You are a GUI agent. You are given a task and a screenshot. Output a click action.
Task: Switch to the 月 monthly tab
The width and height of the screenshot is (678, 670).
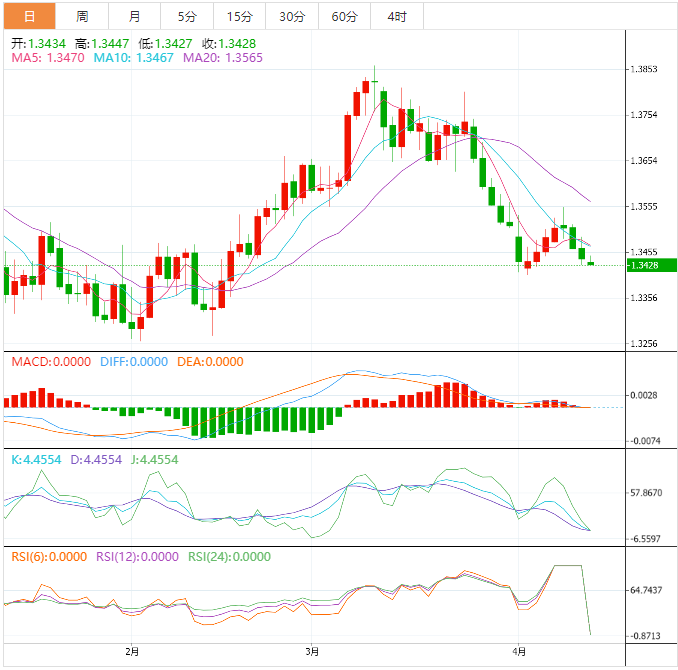coord(134,16)
